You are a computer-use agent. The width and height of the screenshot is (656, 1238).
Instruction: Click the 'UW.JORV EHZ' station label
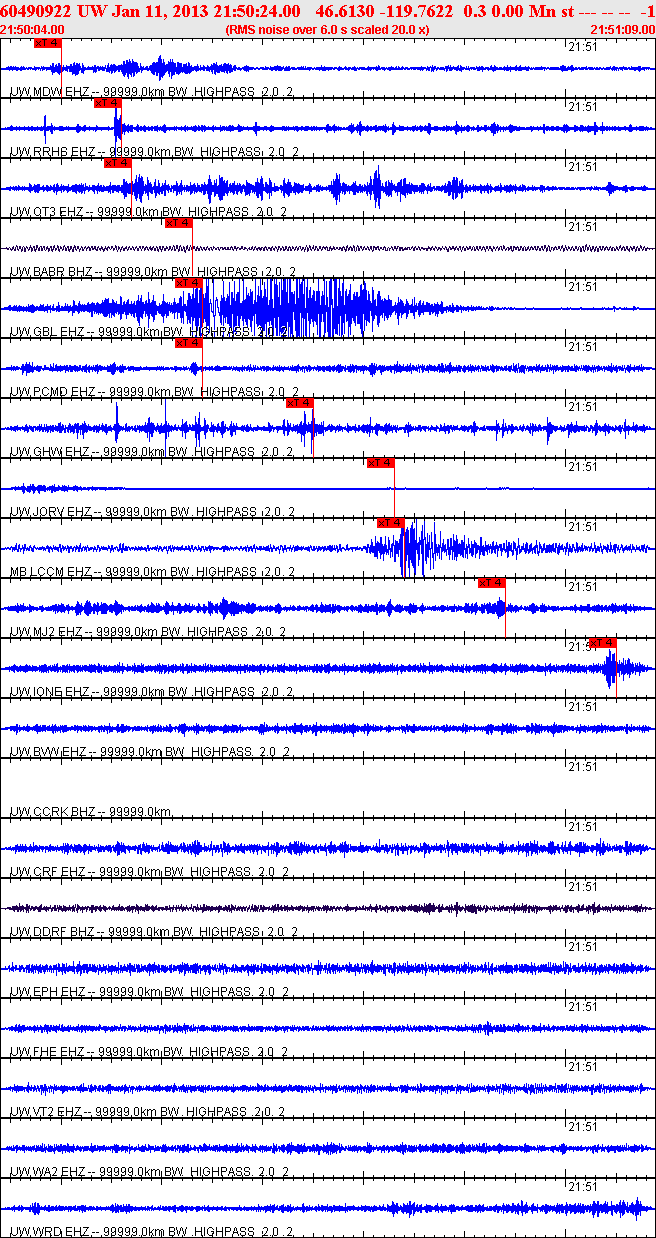50,512
